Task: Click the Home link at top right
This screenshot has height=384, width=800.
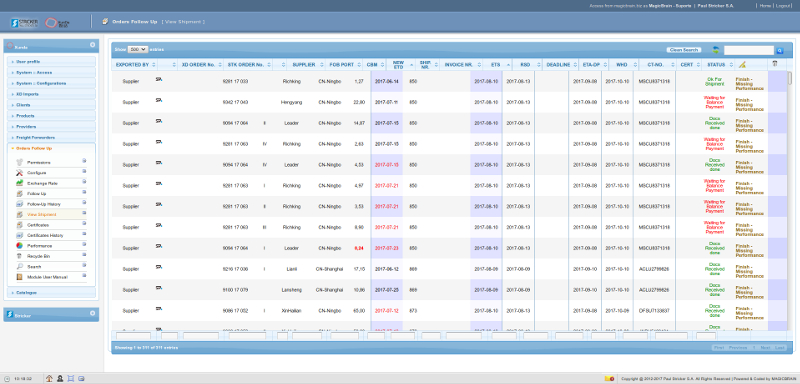Action: click(765, 6)
